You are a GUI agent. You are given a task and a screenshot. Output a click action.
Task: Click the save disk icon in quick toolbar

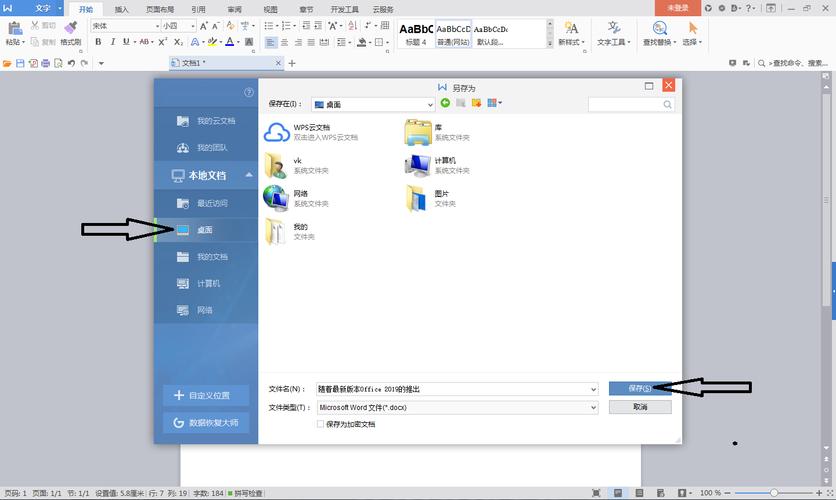(x=20, y=63)
